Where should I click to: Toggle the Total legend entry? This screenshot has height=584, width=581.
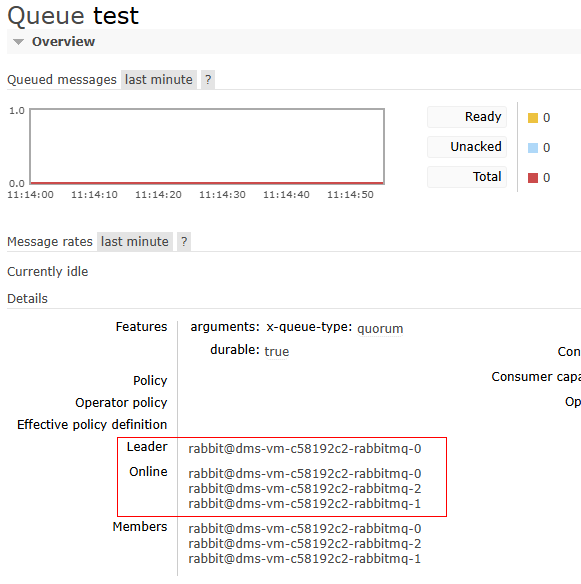(467, 177)
